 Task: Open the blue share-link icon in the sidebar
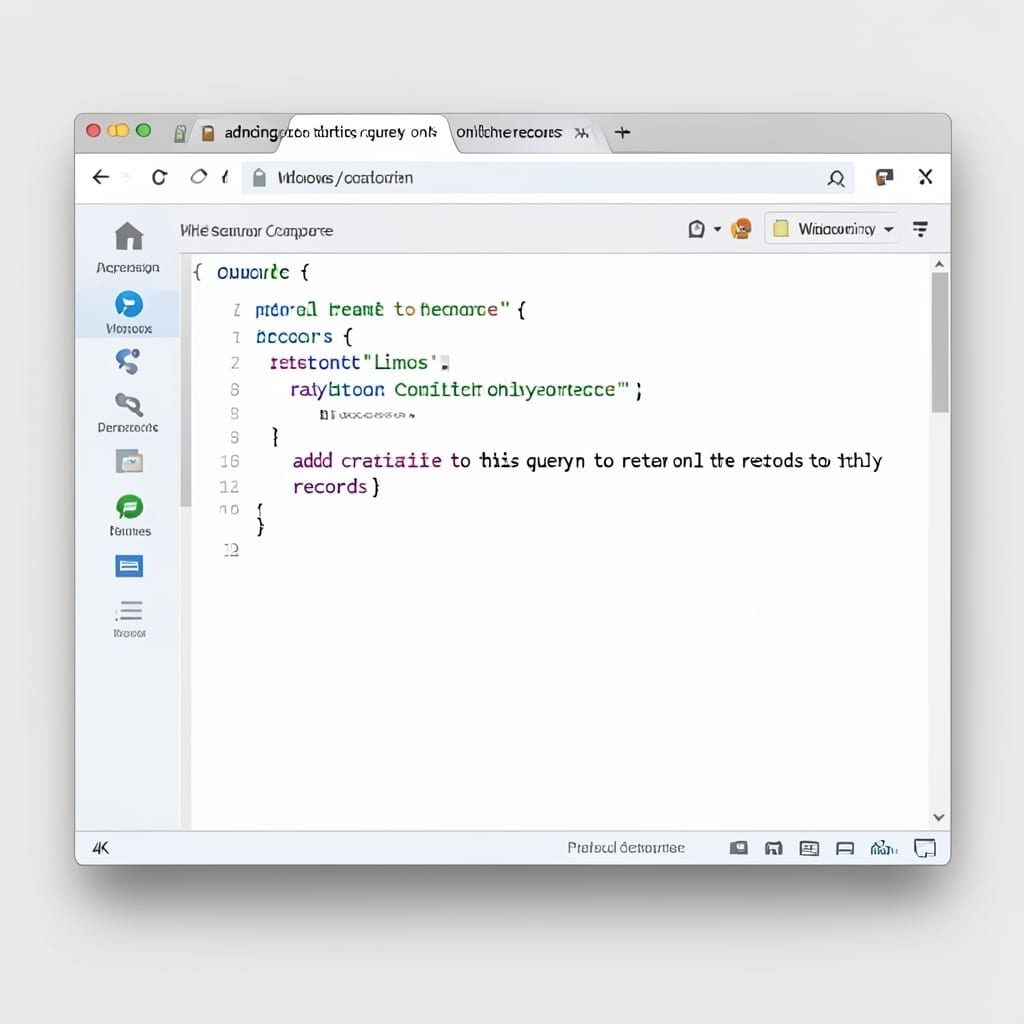pyautogui.click(x=128, y=361)
